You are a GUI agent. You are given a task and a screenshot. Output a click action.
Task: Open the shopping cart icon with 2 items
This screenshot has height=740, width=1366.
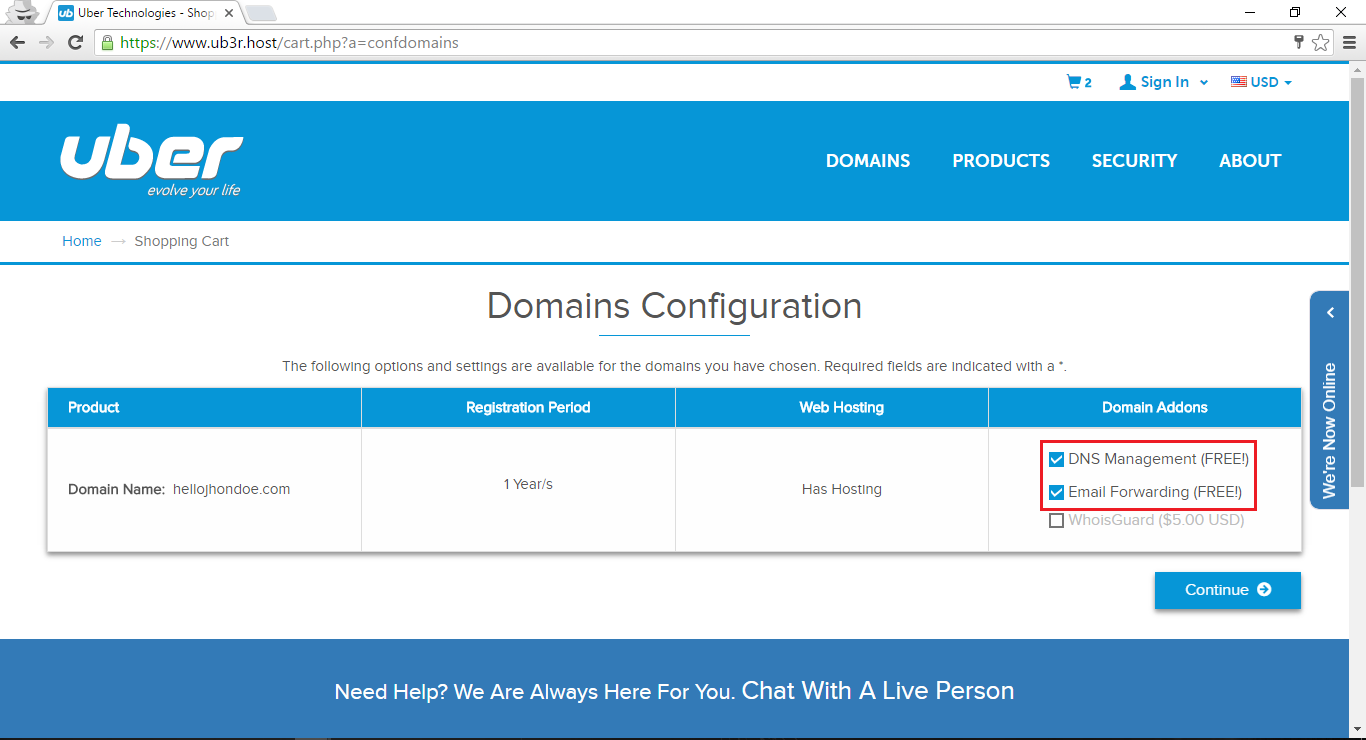[x=1079, y=82]
